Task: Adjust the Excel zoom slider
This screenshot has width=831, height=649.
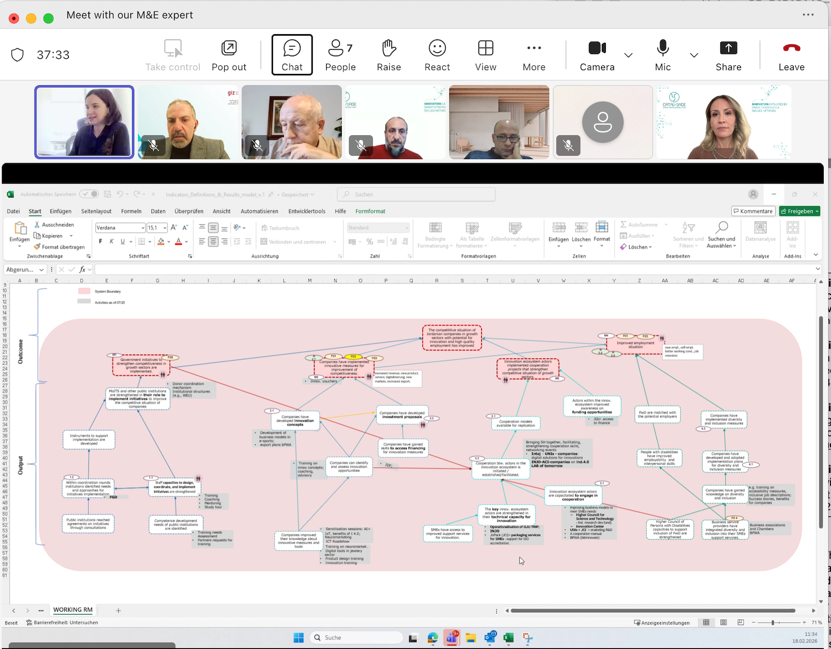Action: (x=774, y=622)
